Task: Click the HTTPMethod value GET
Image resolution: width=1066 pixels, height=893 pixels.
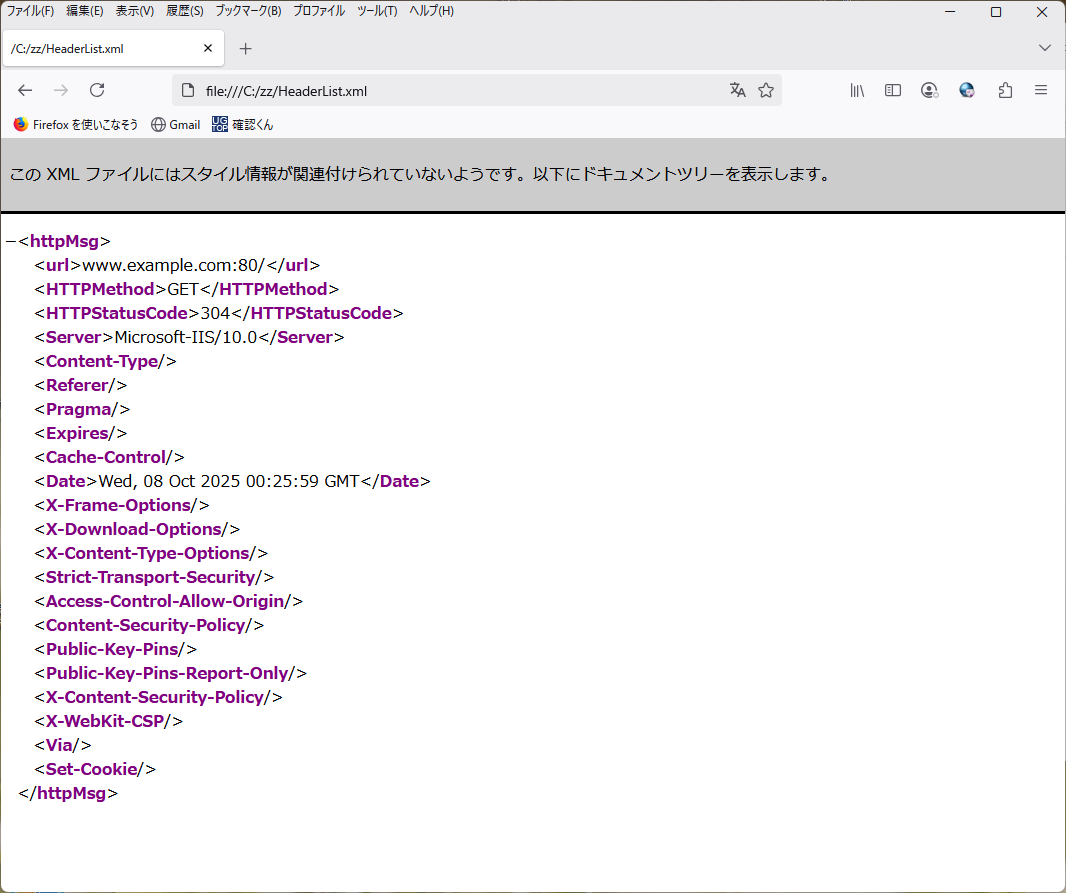Action: click(183, 289)
